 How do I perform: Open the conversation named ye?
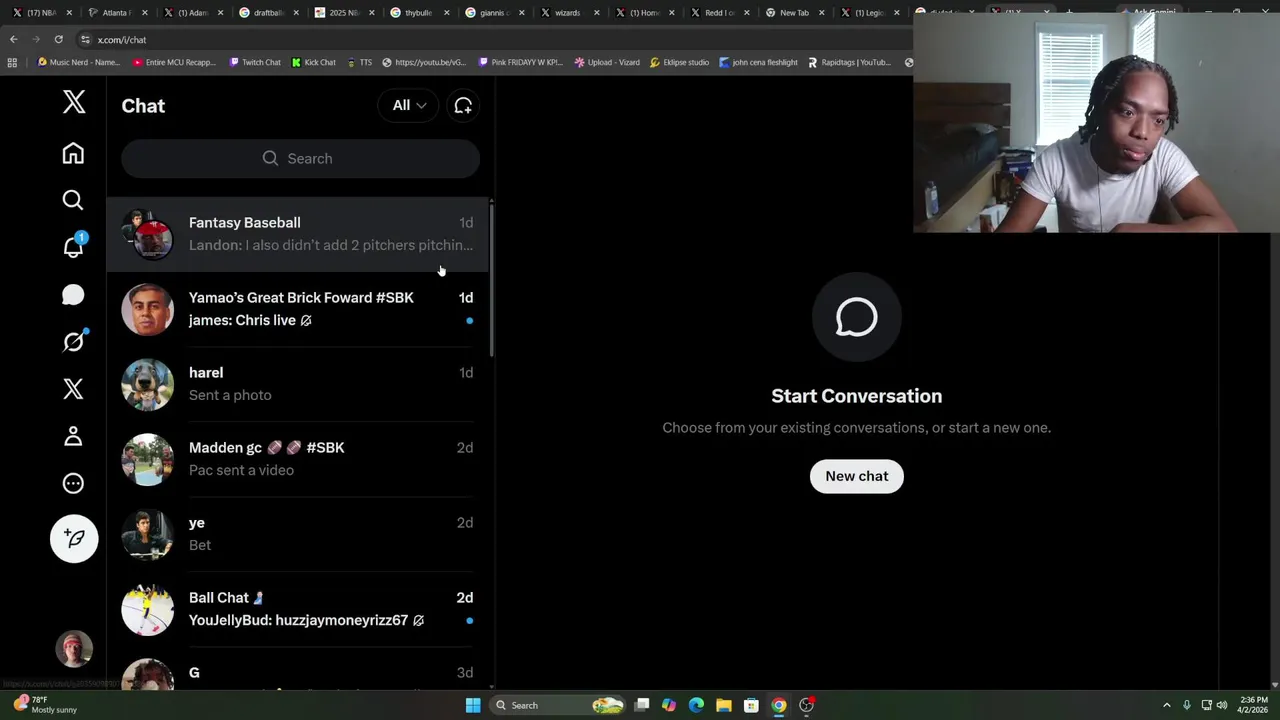[297, 534]
